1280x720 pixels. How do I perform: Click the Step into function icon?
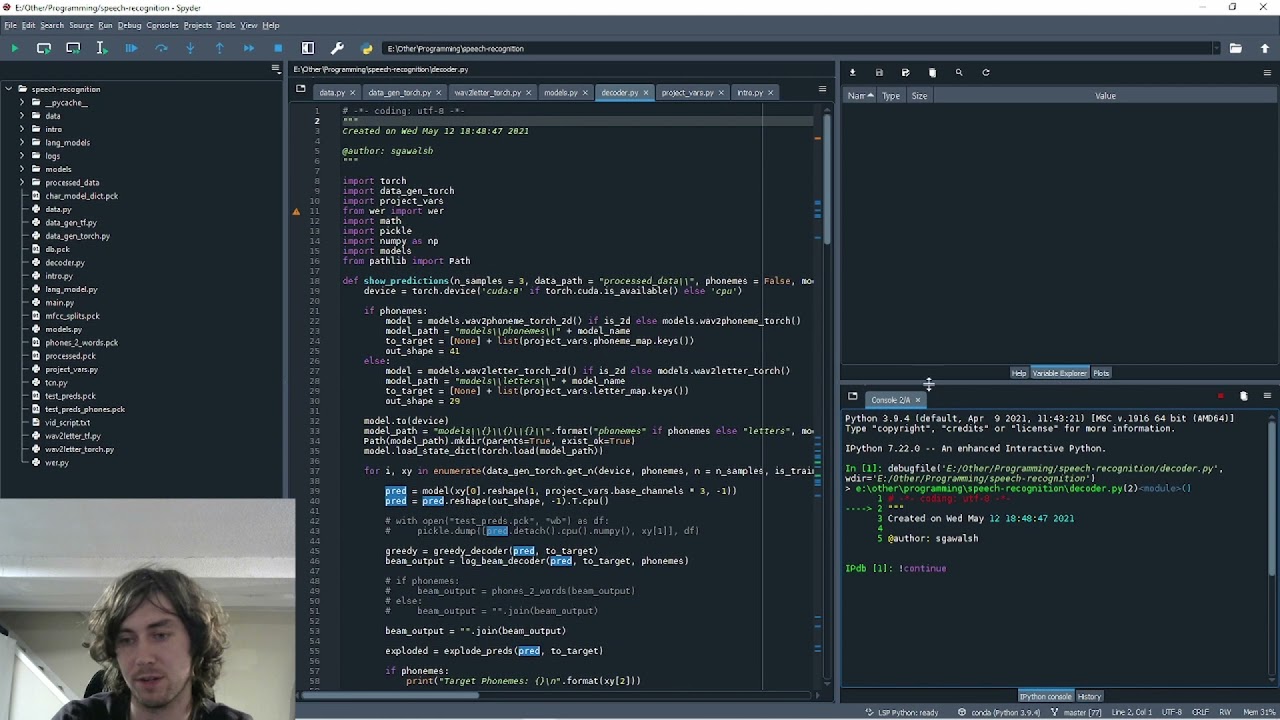[x=190, y=48]
